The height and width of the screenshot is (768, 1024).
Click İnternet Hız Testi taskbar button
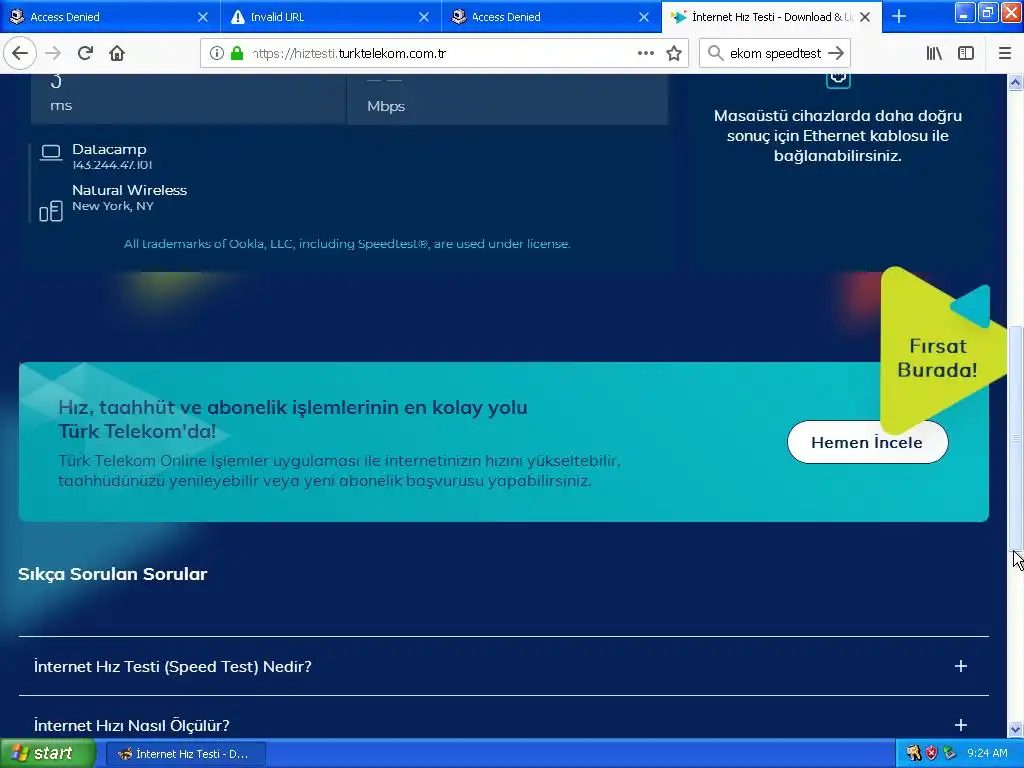(x=185, y=754)
